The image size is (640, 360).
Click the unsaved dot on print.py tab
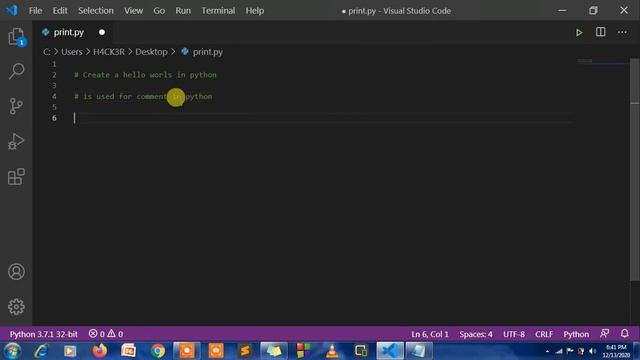point(102,32)
